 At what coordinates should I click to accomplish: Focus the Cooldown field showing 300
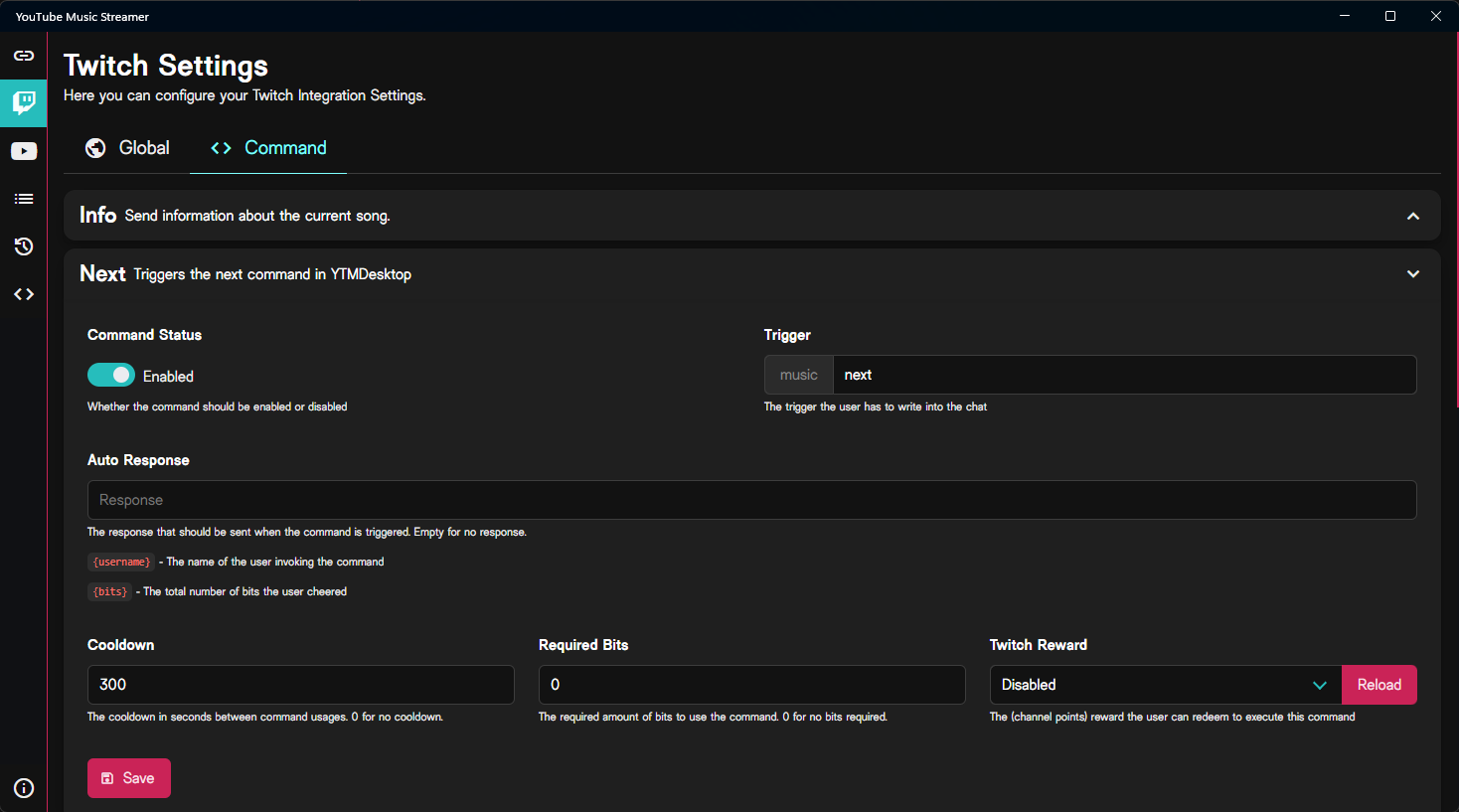coord(301,685)
